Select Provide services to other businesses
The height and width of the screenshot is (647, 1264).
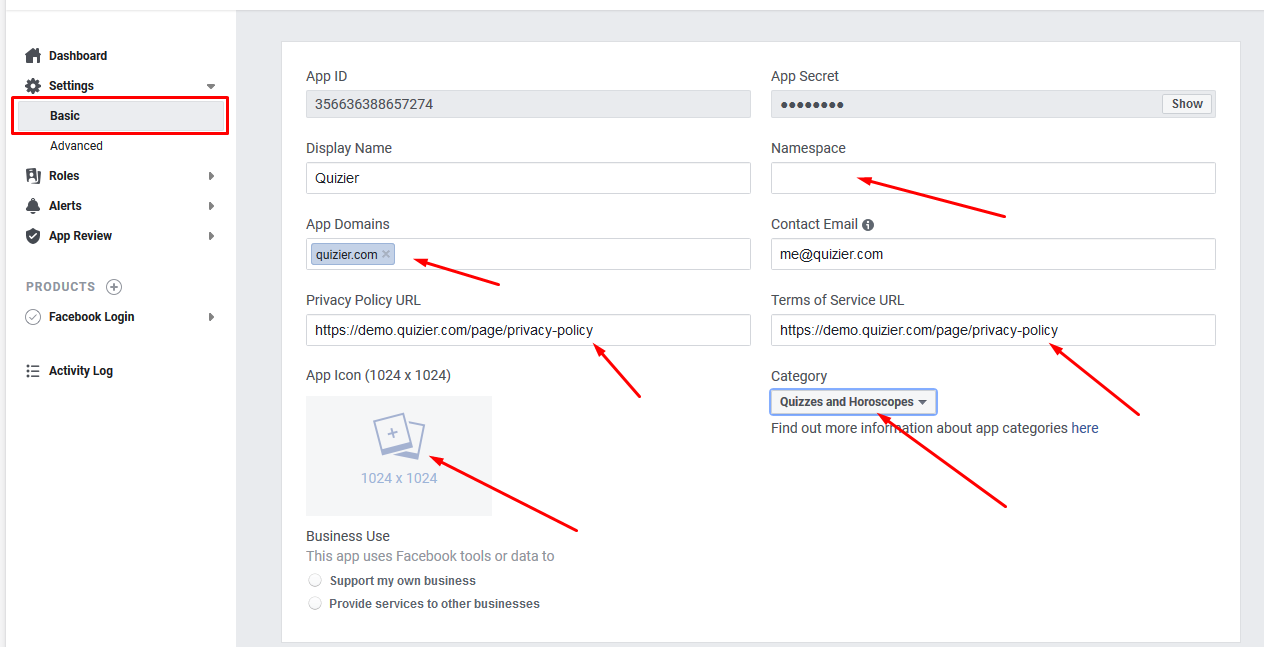click(315, 603)
